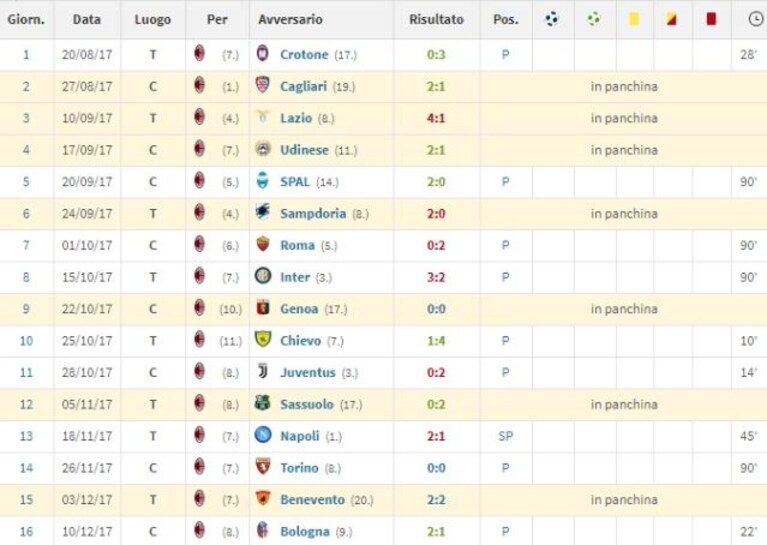Click the minutes played clock icon

(x=756, y=19)
